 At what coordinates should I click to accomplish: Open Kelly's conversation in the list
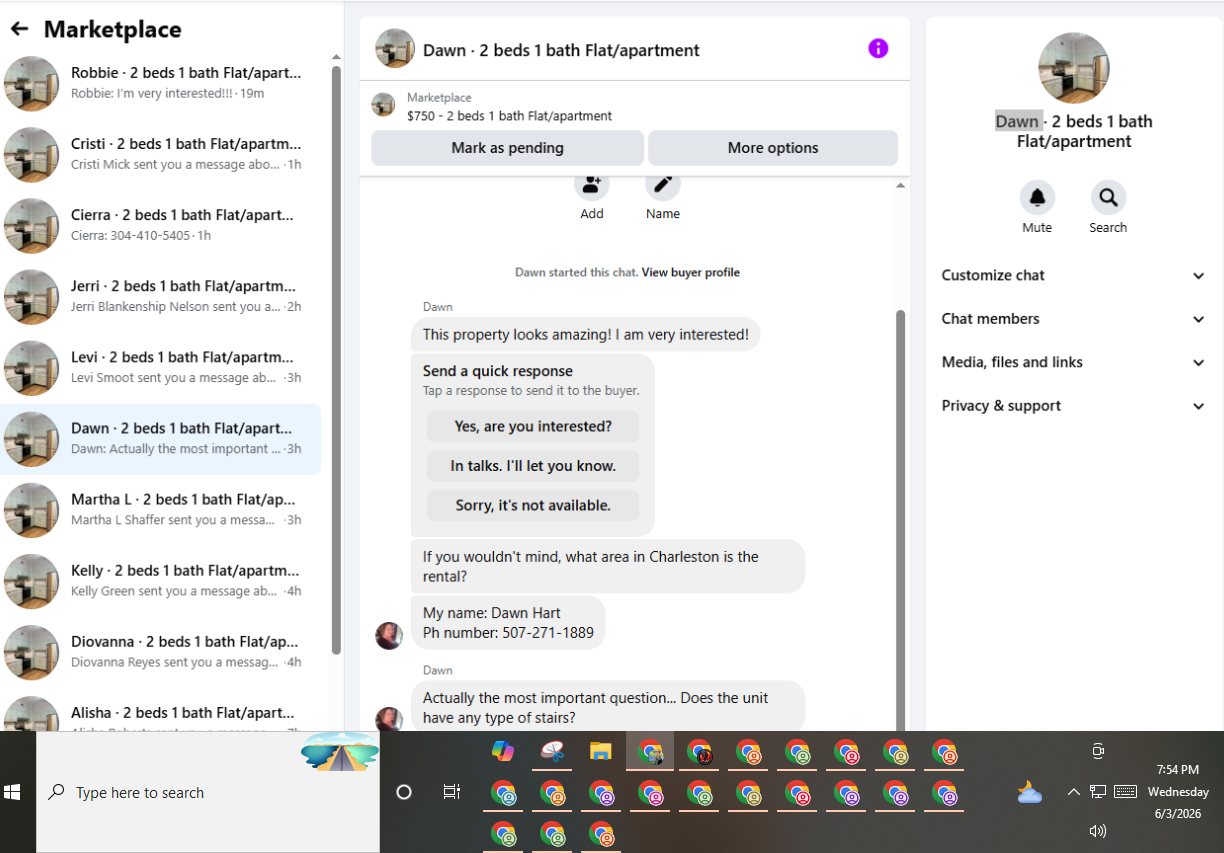(x=161, y=580)
